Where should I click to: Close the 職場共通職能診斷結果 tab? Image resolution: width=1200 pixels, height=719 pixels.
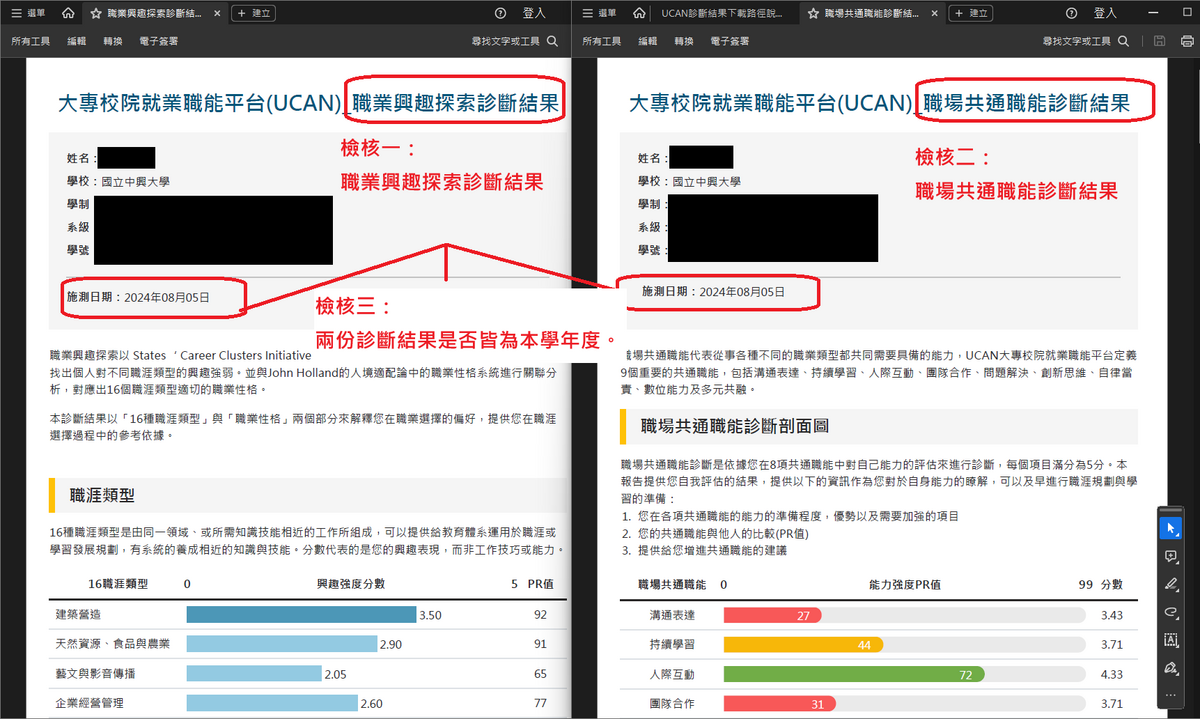(x=933, y=13)
